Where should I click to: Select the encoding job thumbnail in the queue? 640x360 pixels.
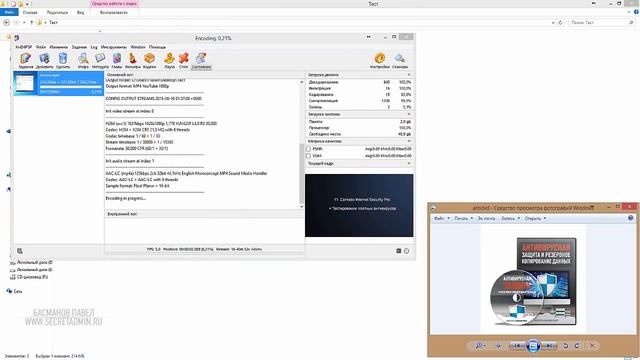click(x=25, y=83)
